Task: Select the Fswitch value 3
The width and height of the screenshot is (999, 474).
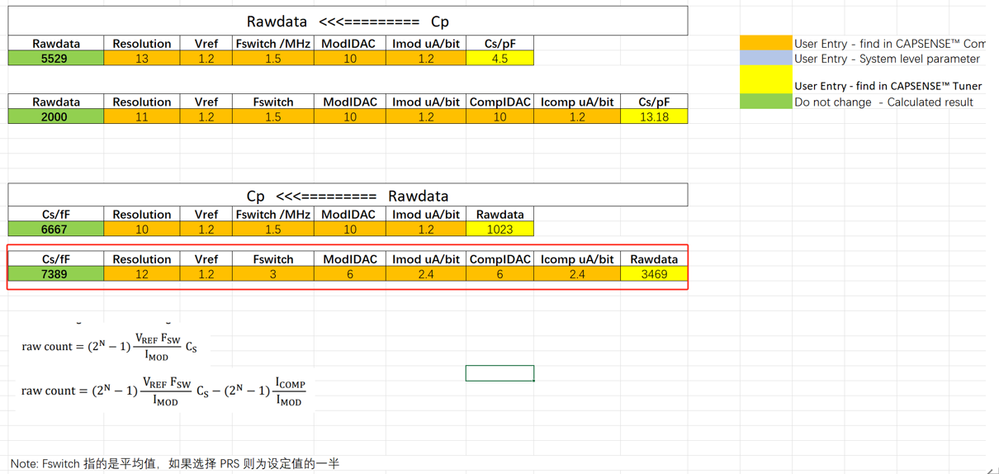Action: click(x=273, y=274)
